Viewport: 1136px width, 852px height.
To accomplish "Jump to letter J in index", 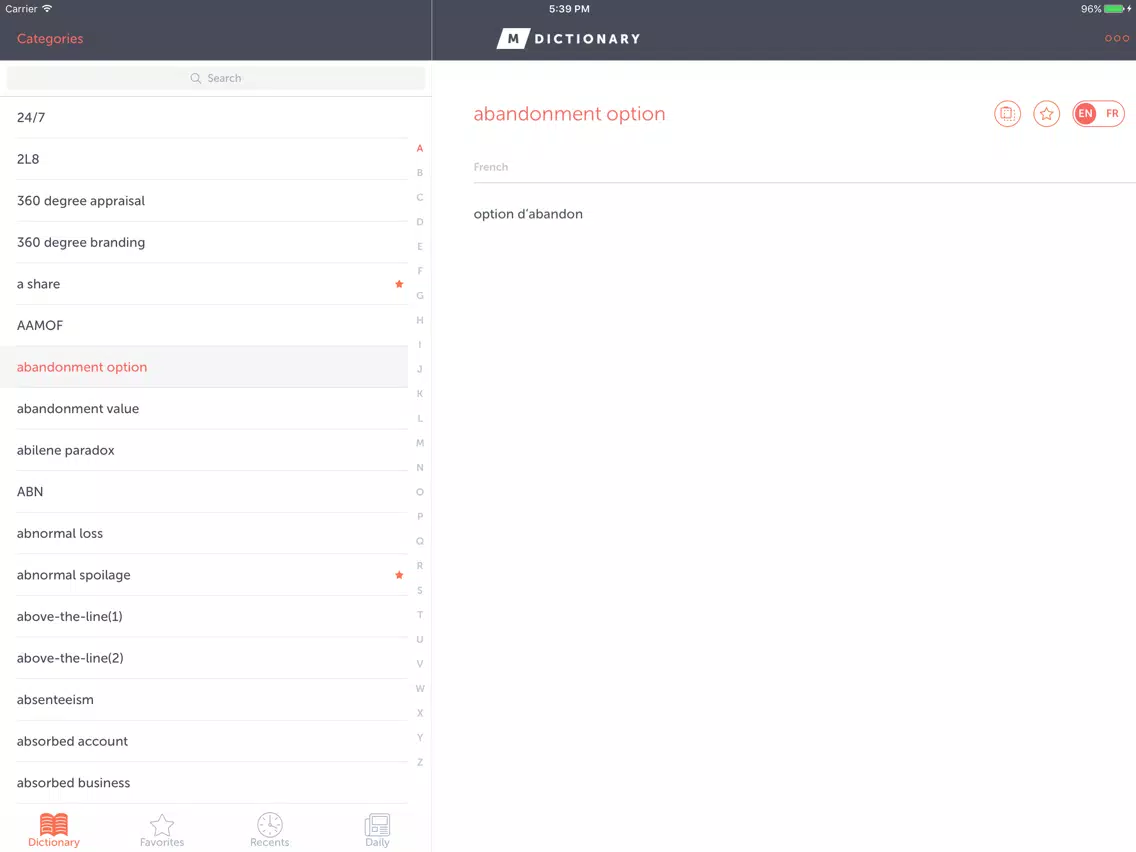I will pyautogui.click(x=419, y=369).
